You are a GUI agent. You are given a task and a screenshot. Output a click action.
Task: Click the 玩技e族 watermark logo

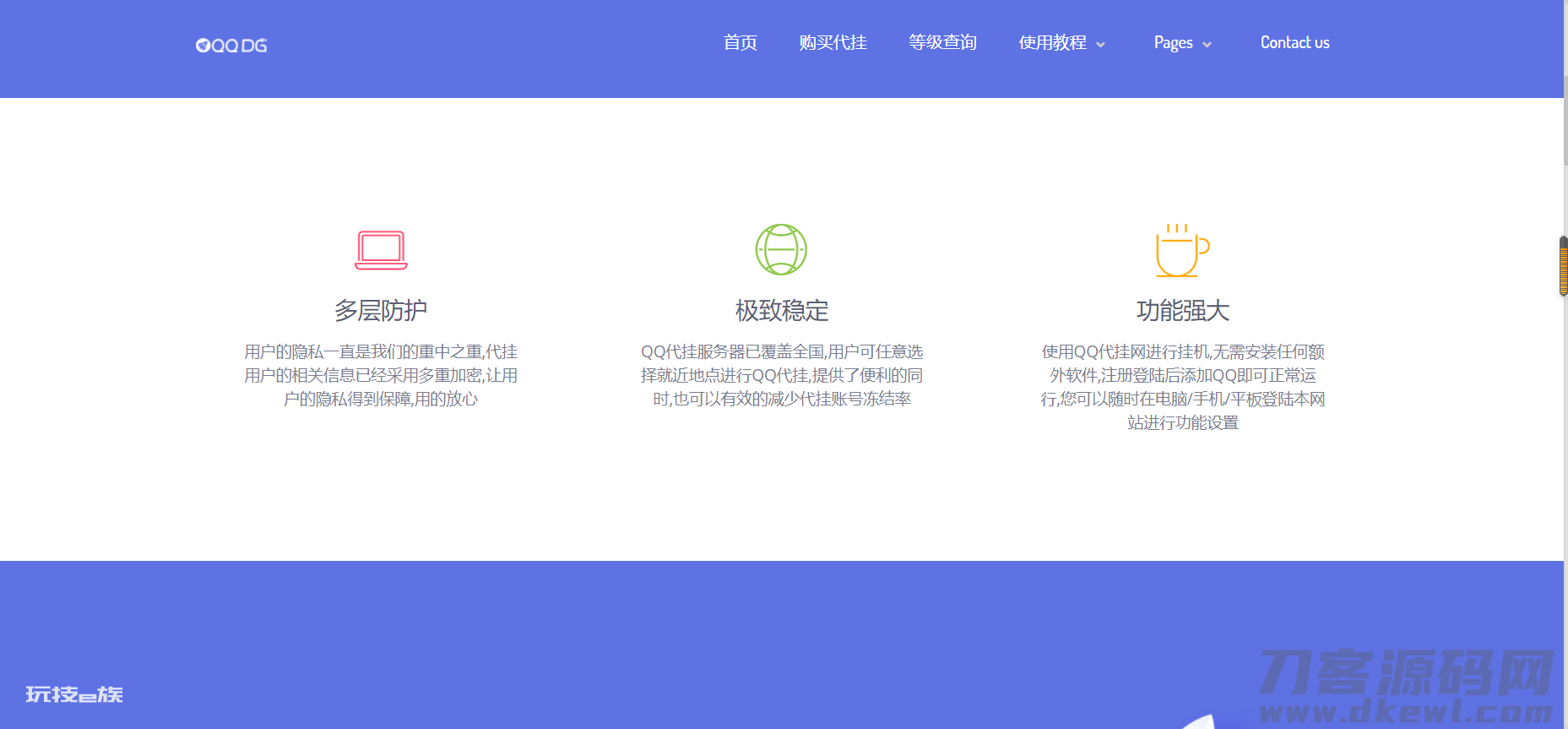coord(74,694)
